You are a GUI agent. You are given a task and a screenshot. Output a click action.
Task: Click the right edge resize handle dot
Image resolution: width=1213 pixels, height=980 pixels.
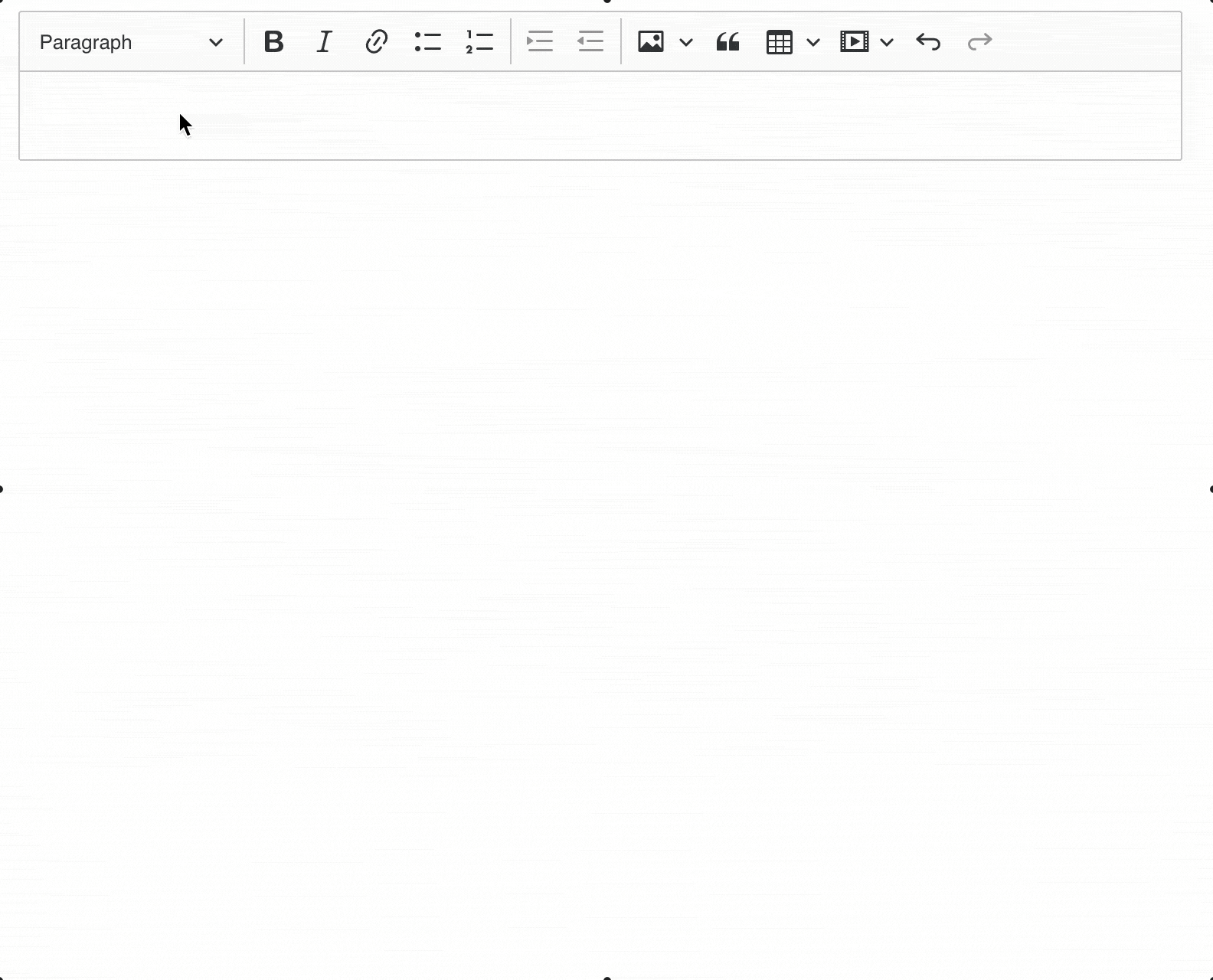pyautogui.click(x=1211, y=489)
